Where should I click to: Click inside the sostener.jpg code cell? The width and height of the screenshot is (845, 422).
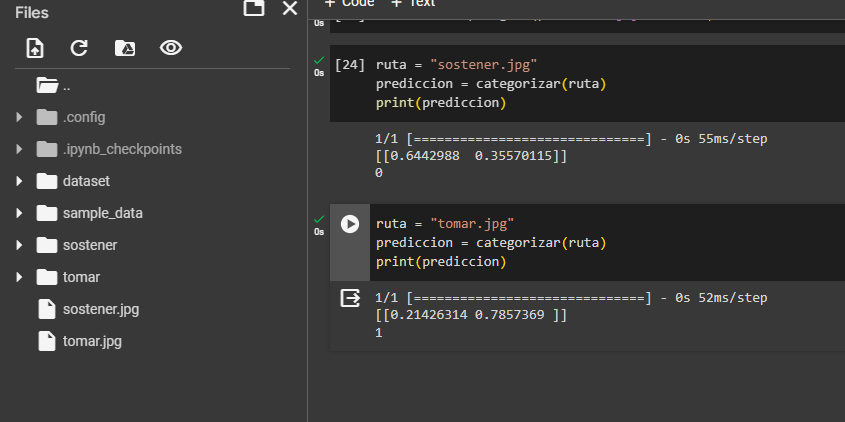[600, 84]
